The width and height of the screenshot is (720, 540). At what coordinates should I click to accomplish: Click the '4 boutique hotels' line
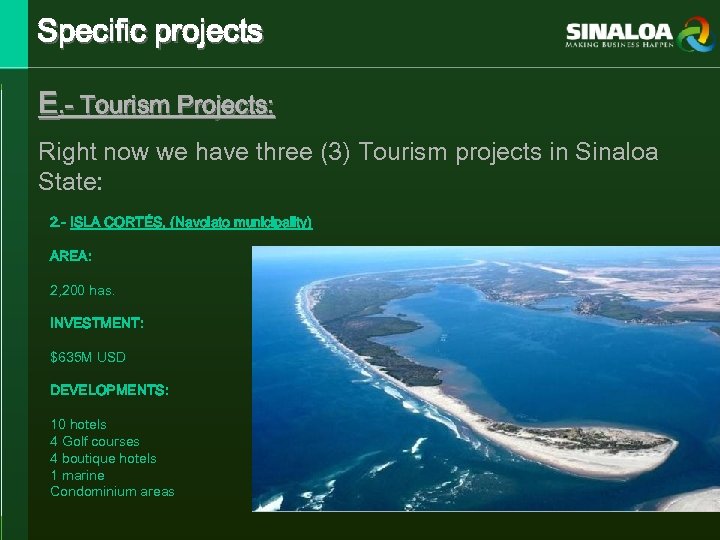(103, 458)
